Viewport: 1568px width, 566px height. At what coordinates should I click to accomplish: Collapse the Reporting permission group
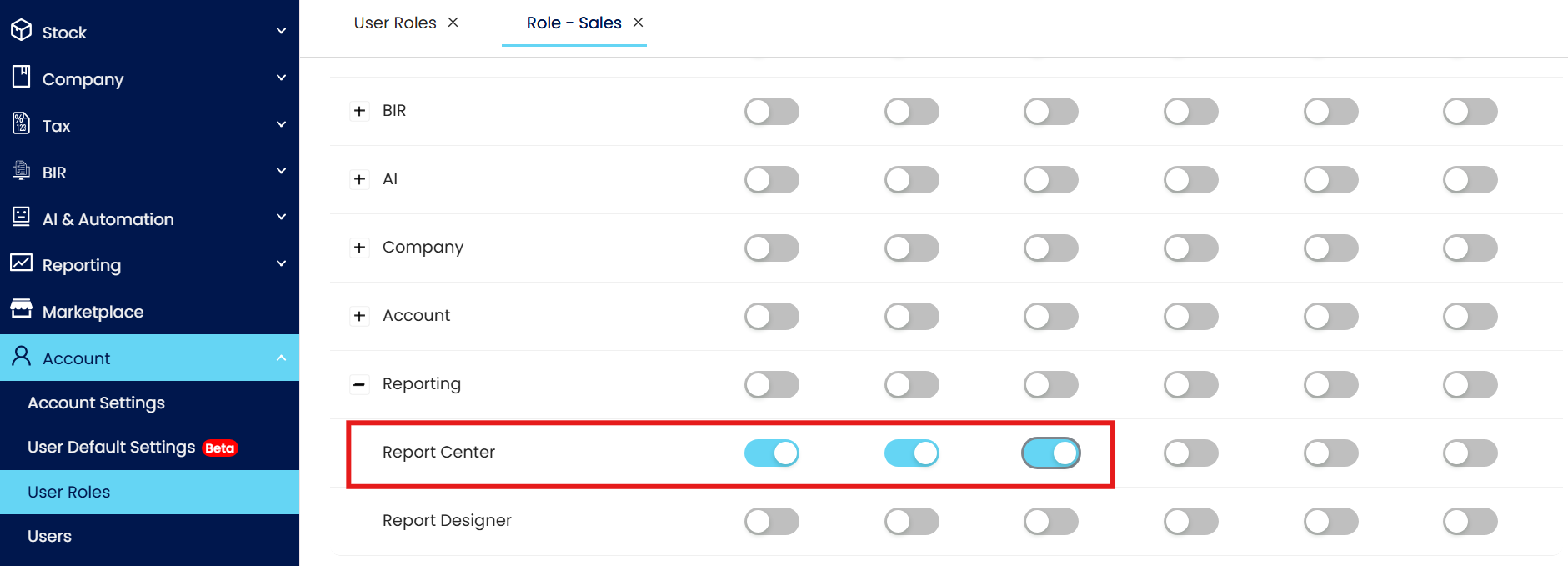click(359, 384)
